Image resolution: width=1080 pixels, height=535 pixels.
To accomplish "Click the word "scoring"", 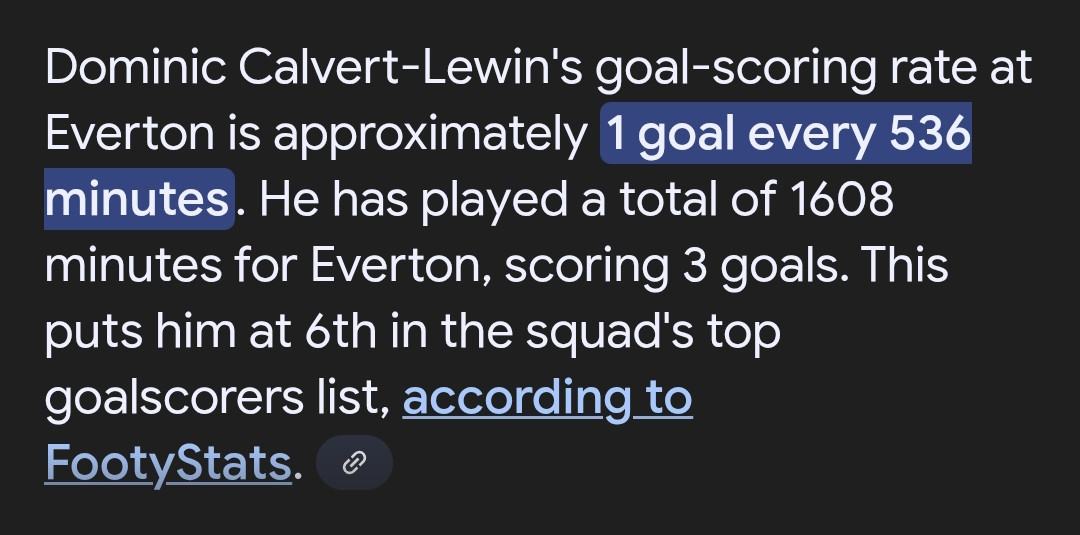I will 584,267.
